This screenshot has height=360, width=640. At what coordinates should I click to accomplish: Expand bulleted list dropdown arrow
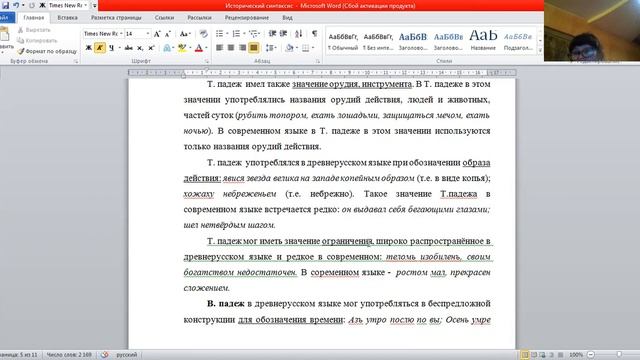[x=227, y=33]
